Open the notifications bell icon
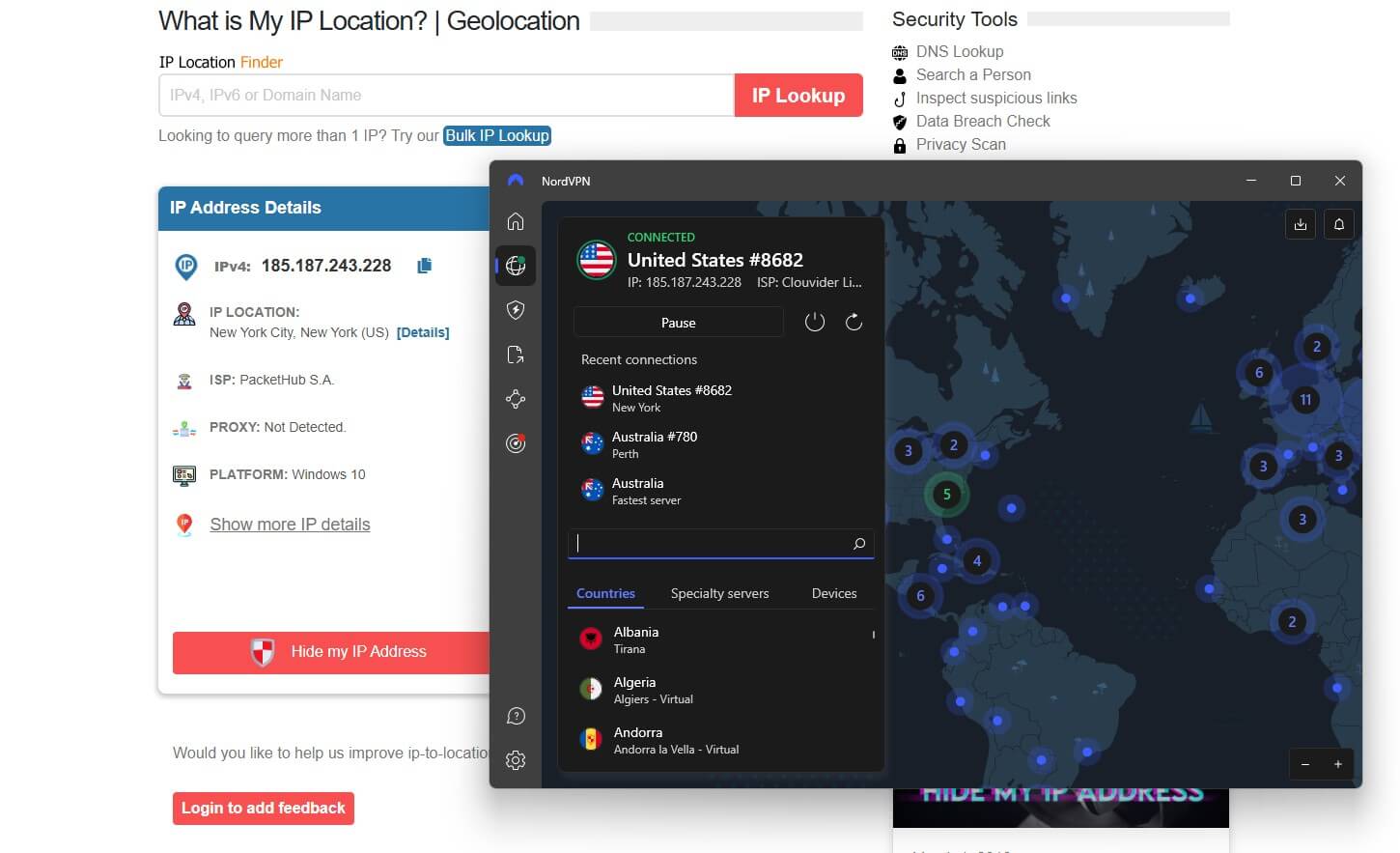Image resolution: width=1400 pixels, height=853 pixels. pyautogui.click(x=1339, y=224)
